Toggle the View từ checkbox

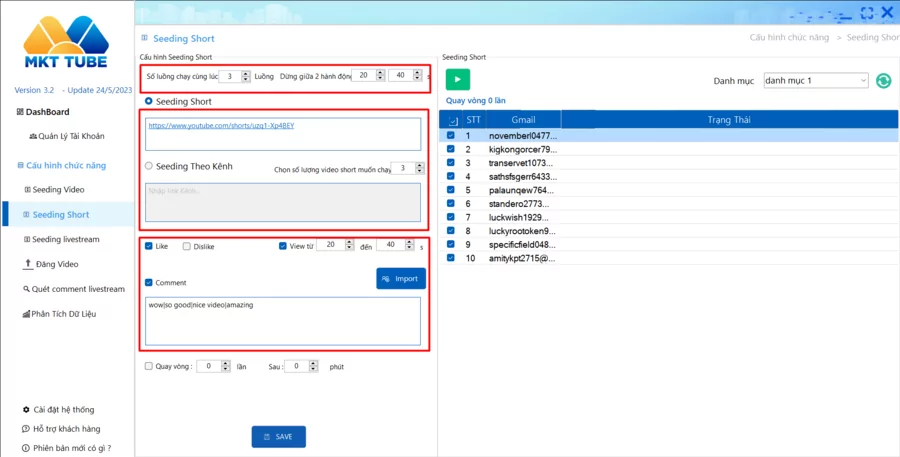coord(282,246)
